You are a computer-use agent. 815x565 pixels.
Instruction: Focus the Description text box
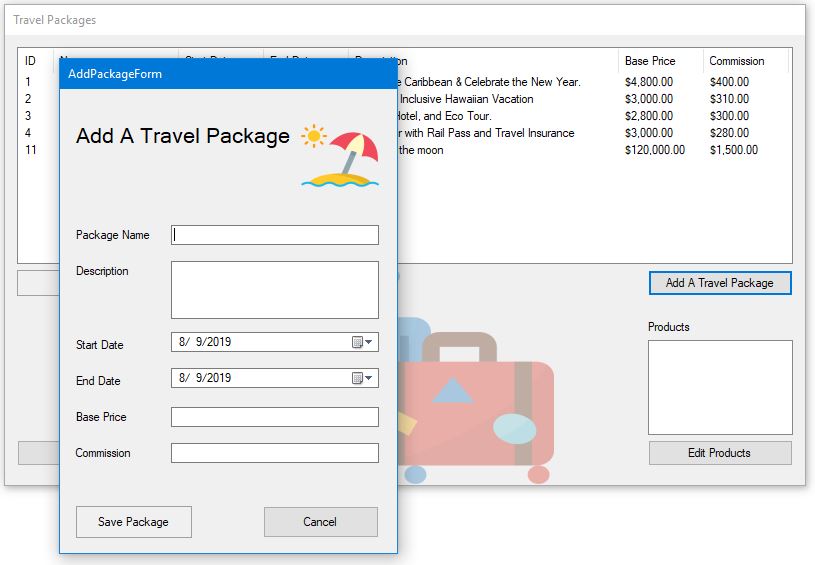point(275,290)
